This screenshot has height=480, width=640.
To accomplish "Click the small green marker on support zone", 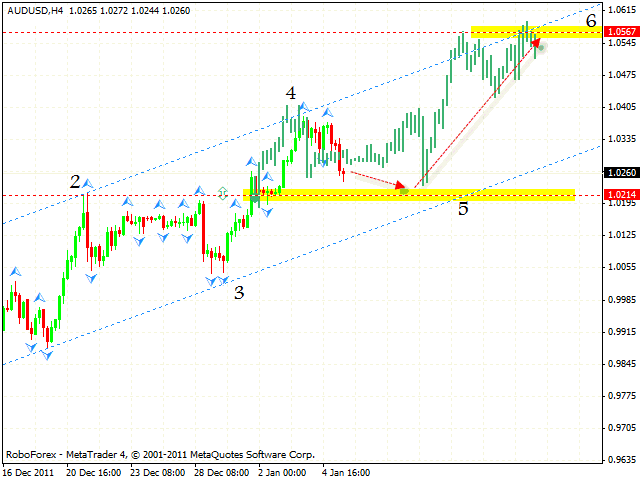I will (x=224, y=191).
